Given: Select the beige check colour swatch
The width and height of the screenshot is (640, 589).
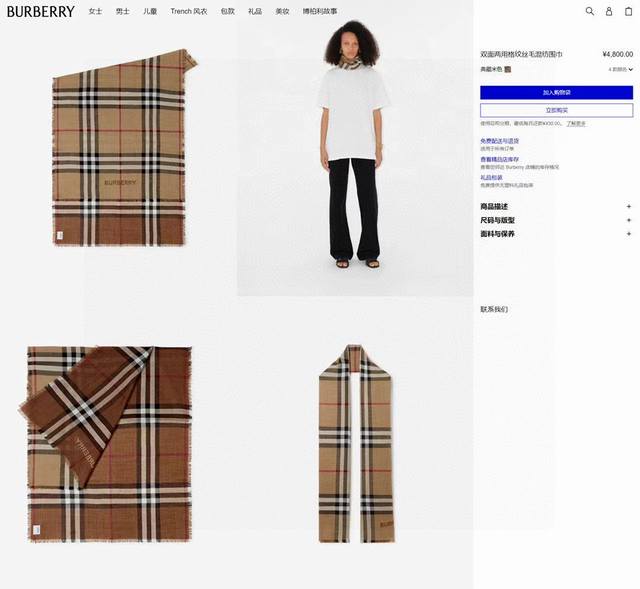Looking at the screenshot, I should click(507, 69).
